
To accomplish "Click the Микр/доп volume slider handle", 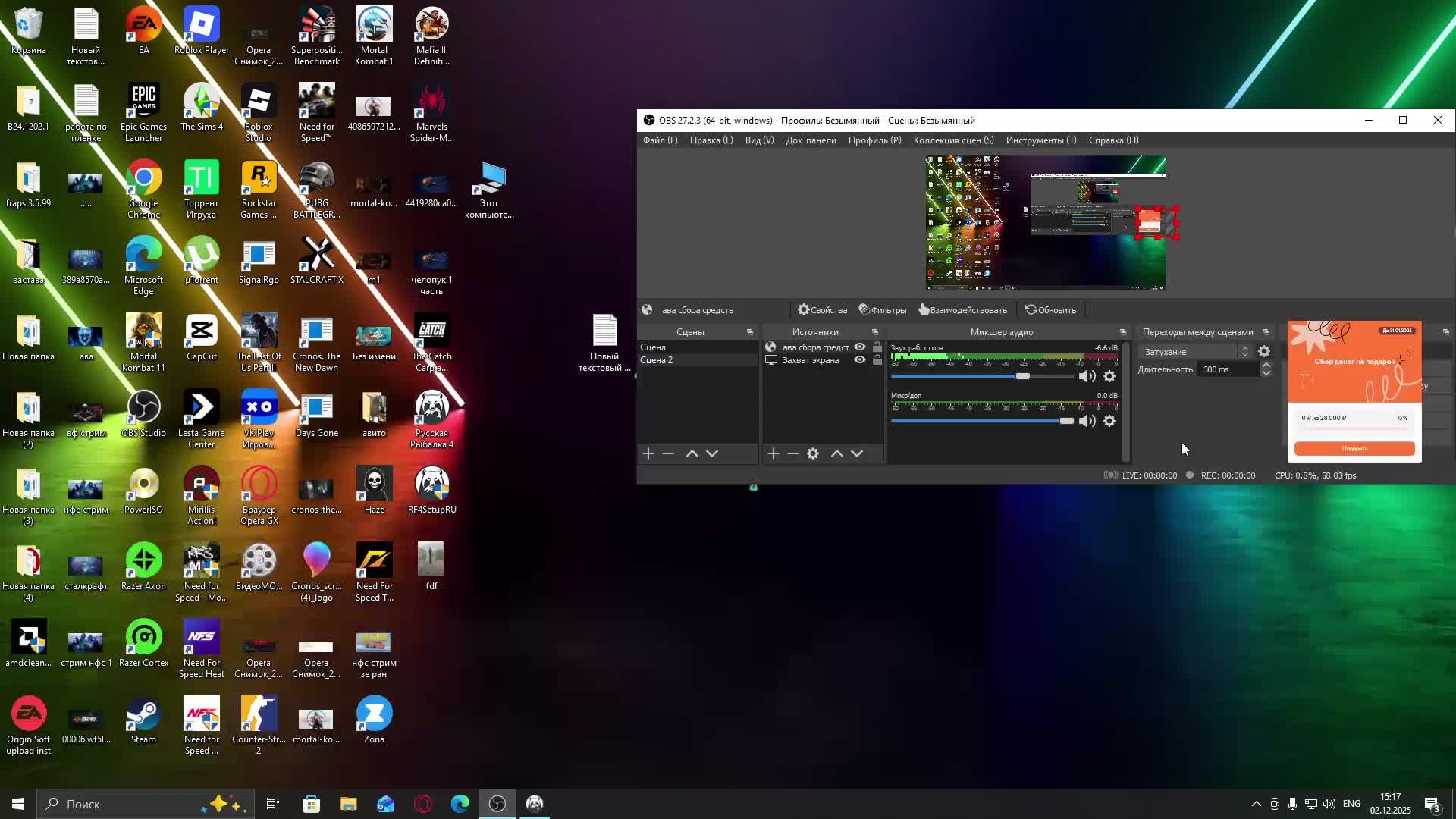I will tap(1066, 421).
